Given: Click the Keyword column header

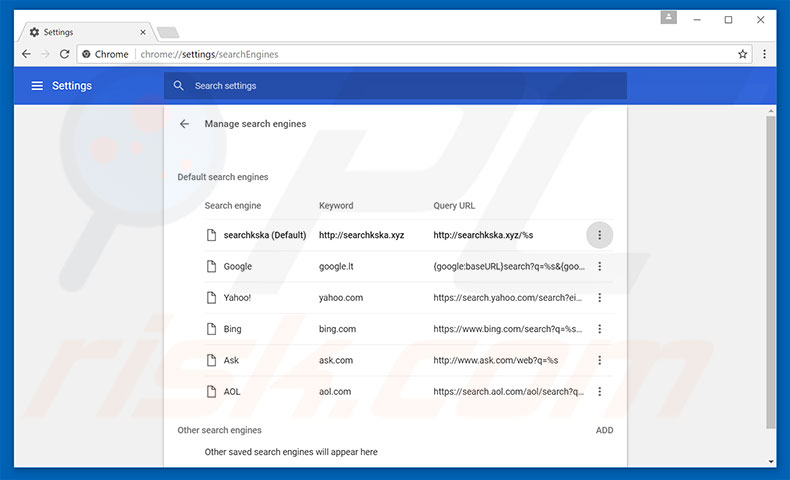Looking at the screenshot, I should click(336, 205).
